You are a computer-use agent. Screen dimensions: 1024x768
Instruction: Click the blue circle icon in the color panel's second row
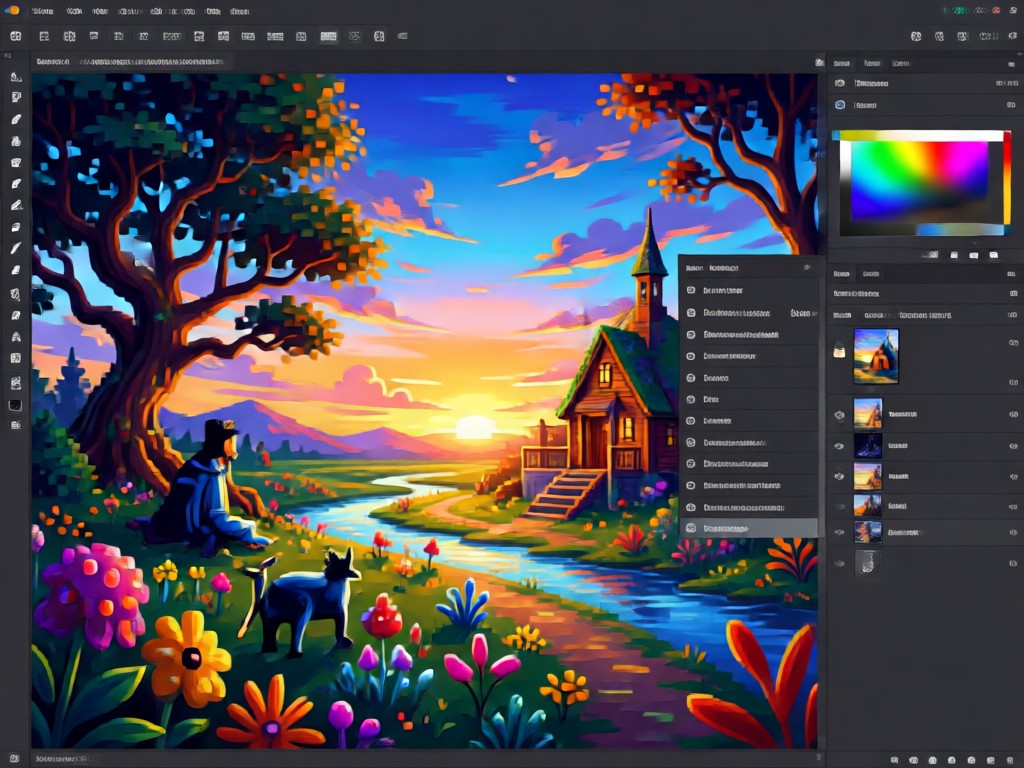pyautogui.click(x=840, y=104)
